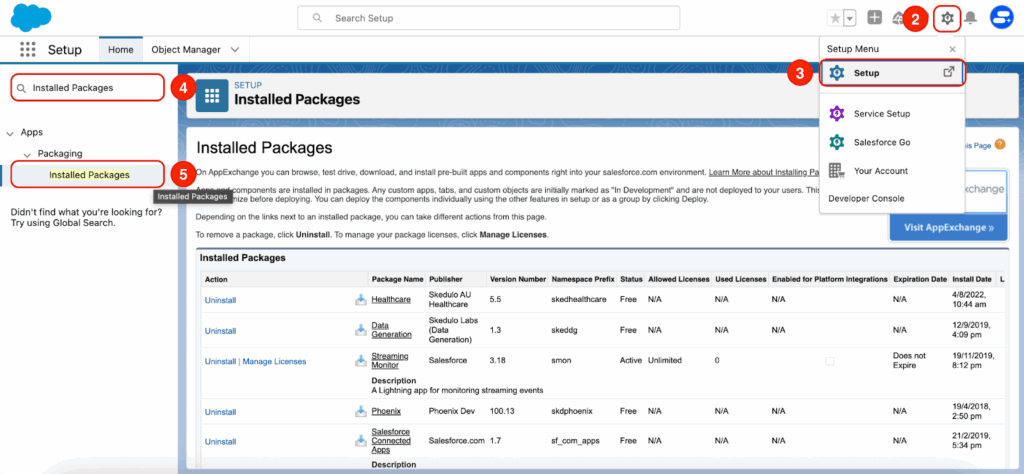Collapse the Packaging tree node
Screen dimensions: 1024x474
28,154
